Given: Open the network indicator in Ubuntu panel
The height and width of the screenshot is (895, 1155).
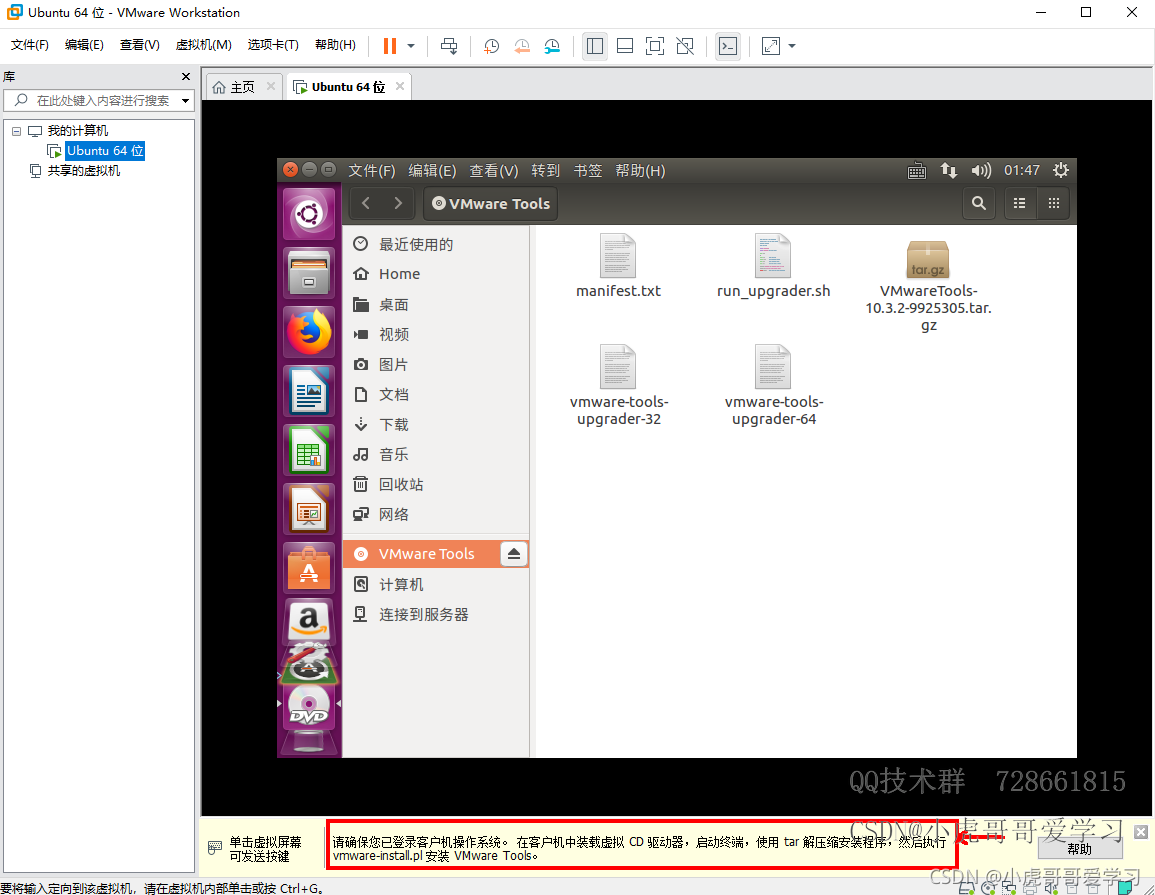Looking at the screenshot, I should point(949,171).
